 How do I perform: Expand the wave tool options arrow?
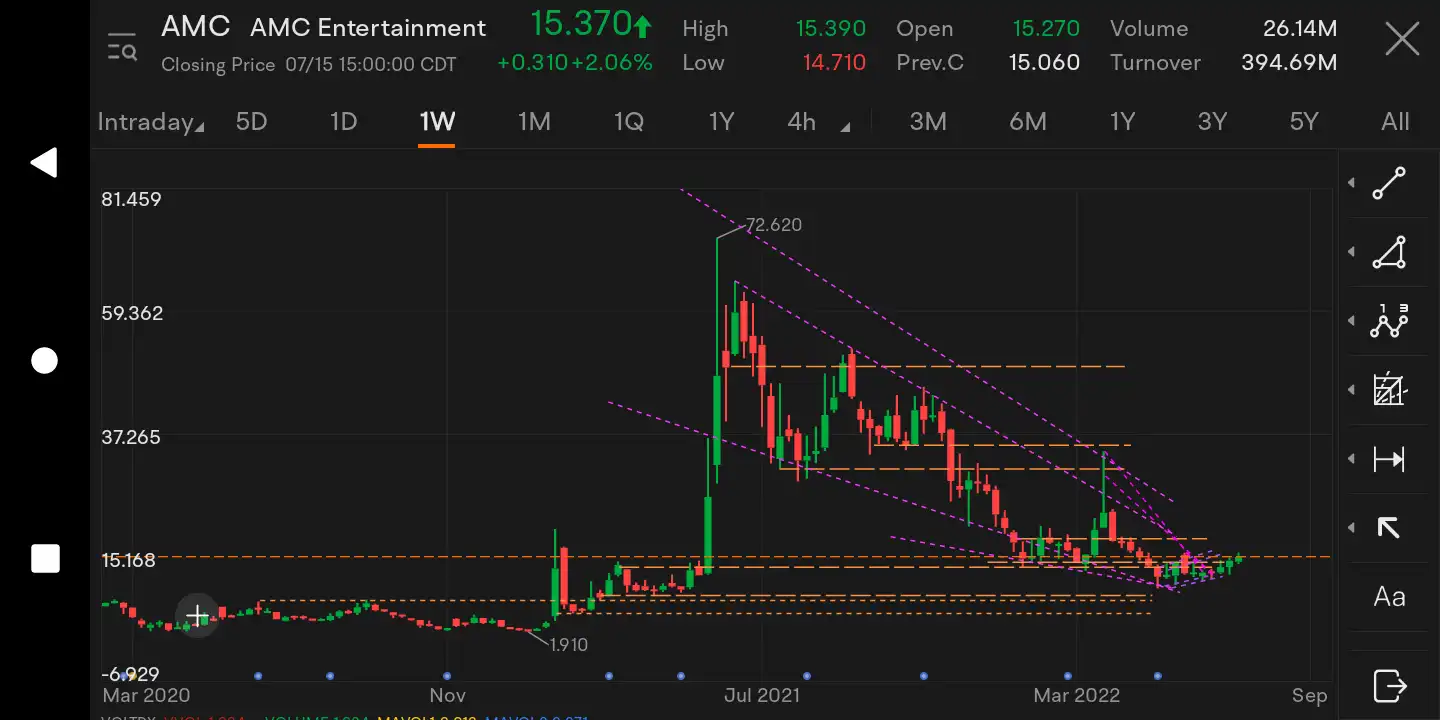point(1351,321)
